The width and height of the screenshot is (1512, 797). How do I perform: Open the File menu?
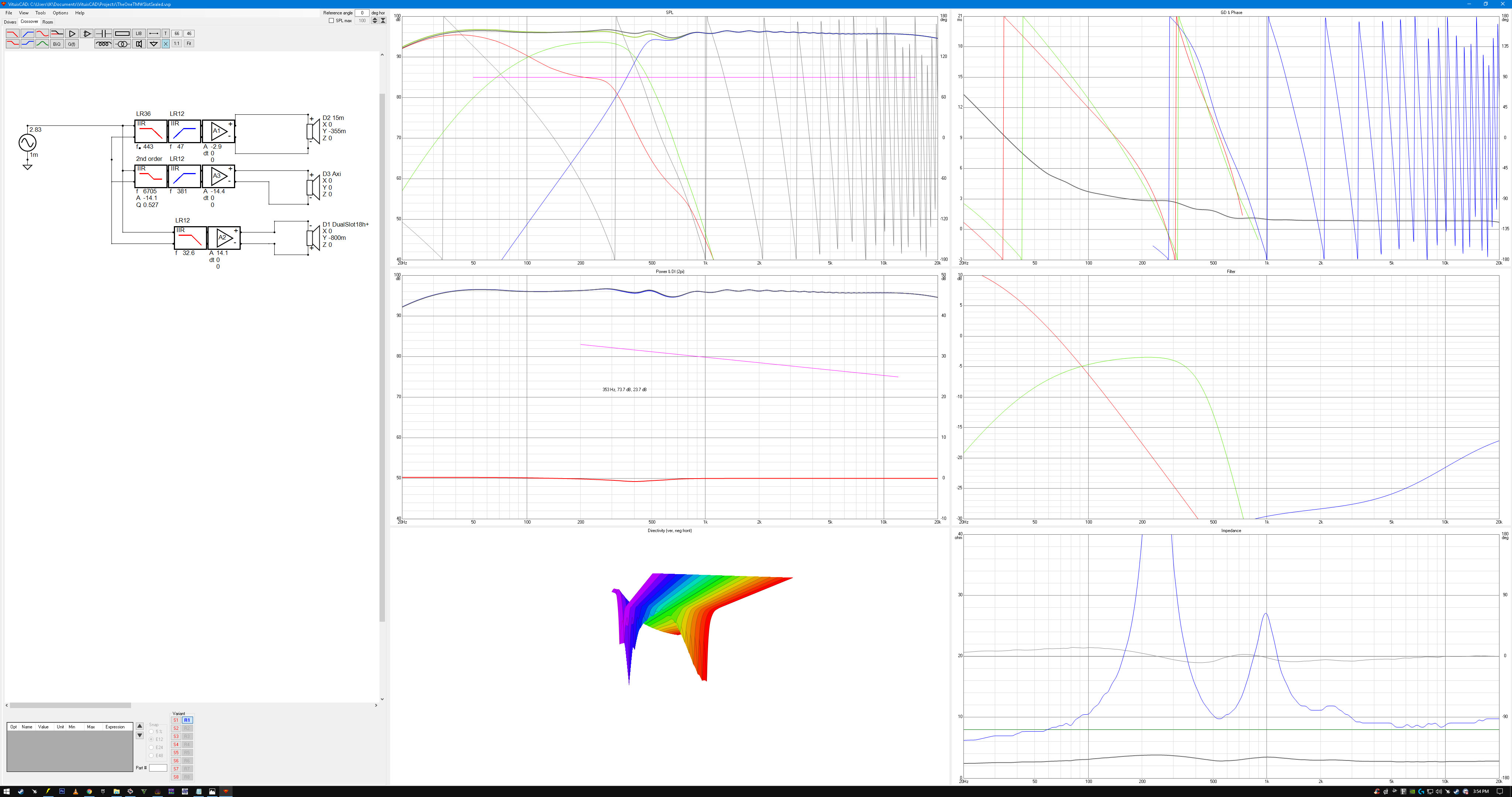(9, 13)
